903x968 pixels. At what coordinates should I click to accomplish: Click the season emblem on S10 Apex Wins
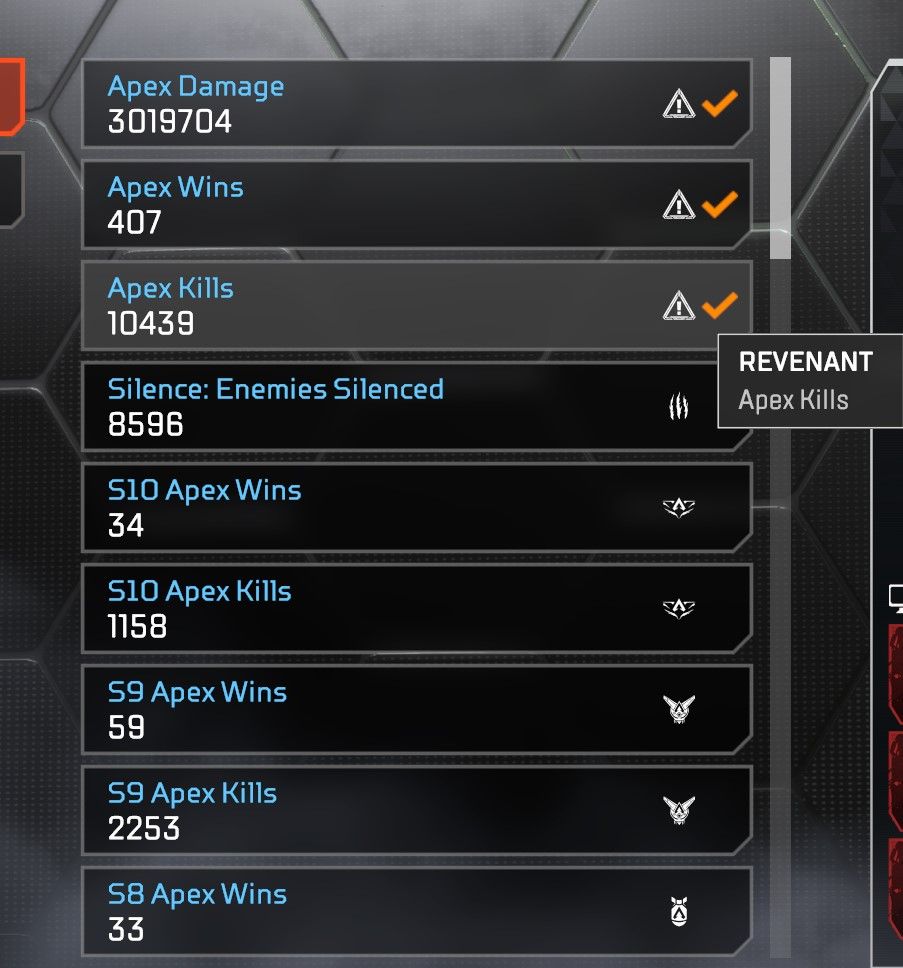tap(678, 507)
